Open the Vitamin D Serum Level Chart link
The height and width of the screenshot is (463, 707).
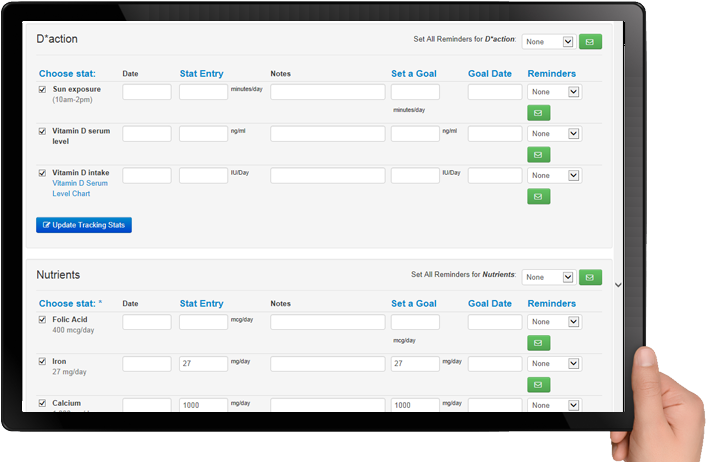pyautogui.click(x=81, y=188)
